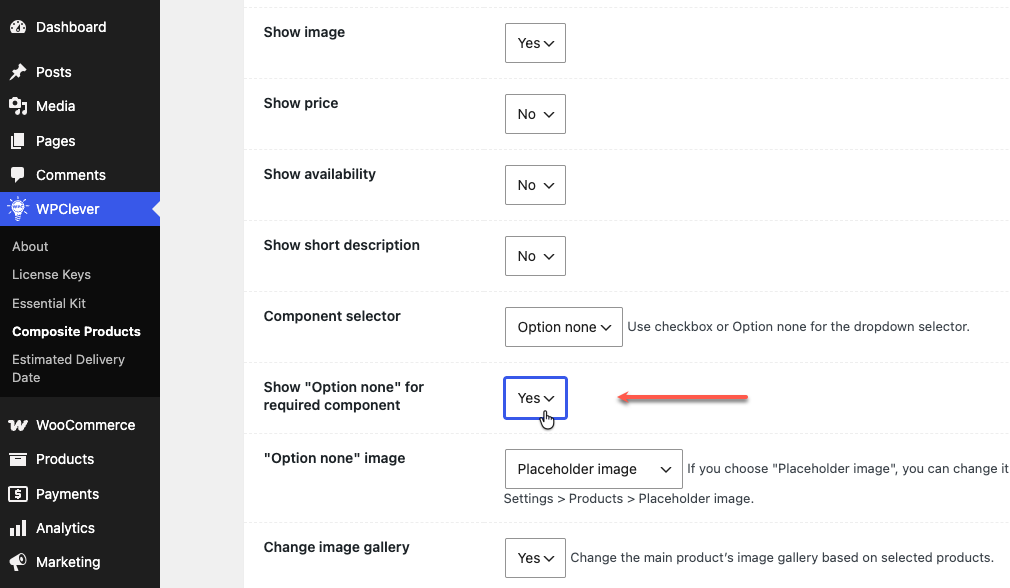Click the Analytics bar chart icon

click(18, 528)
